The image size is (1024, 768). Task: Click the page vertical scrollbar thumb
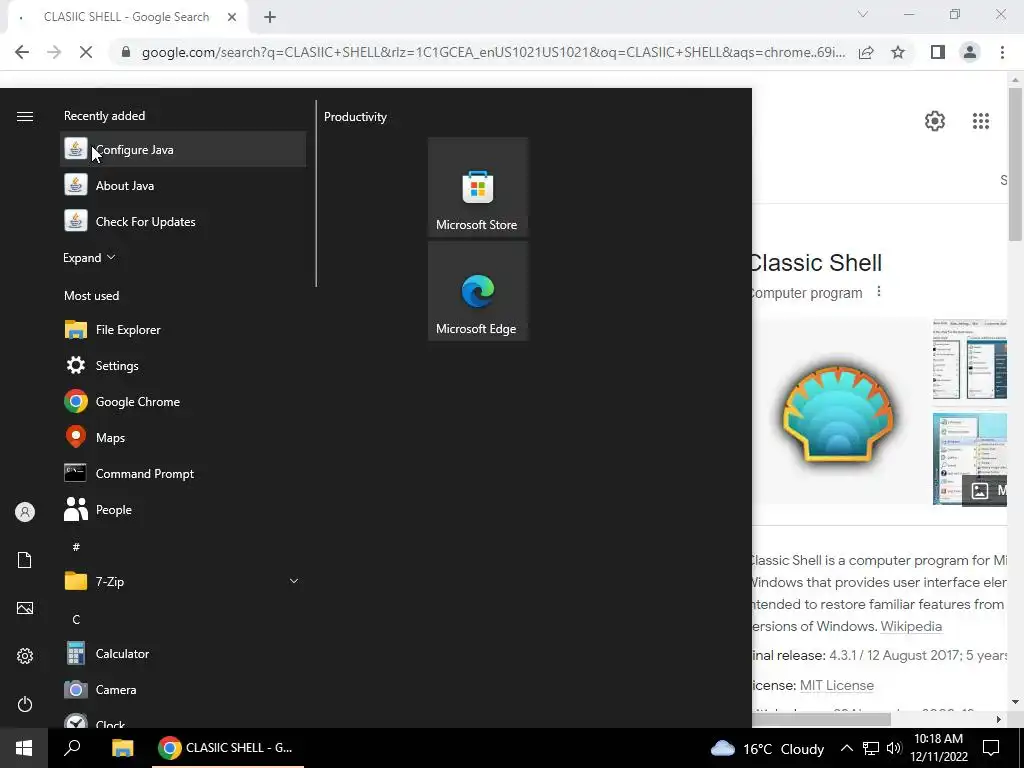[1015, 164]
